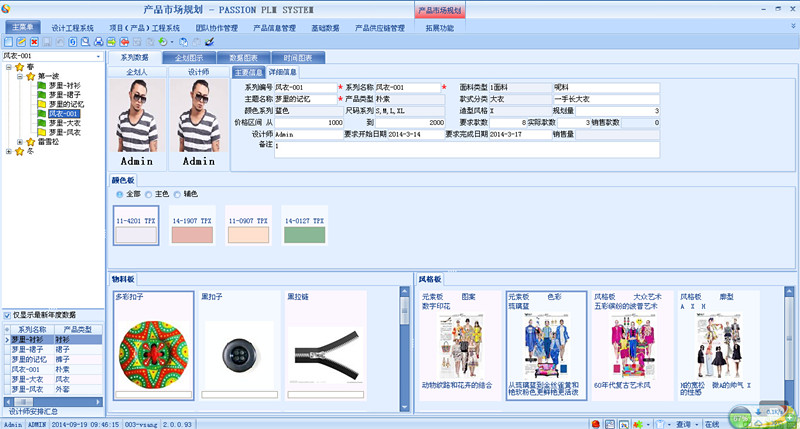Screen dimensions: 800x429
Task: Click the 备注 remarks input field
Action: click(x=467, y=149)
